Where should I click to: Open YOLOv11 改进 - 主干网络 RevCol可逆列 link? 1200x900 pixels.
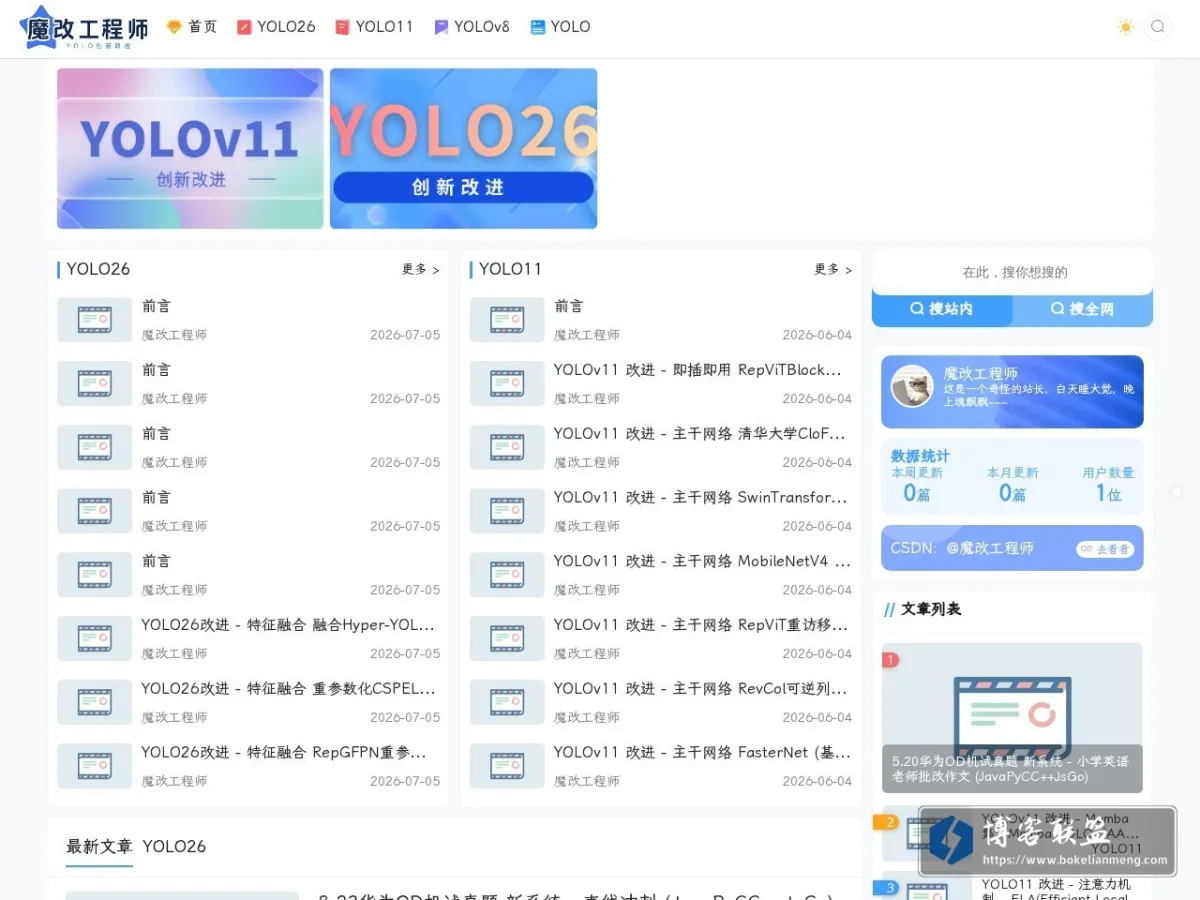[701, 689]
